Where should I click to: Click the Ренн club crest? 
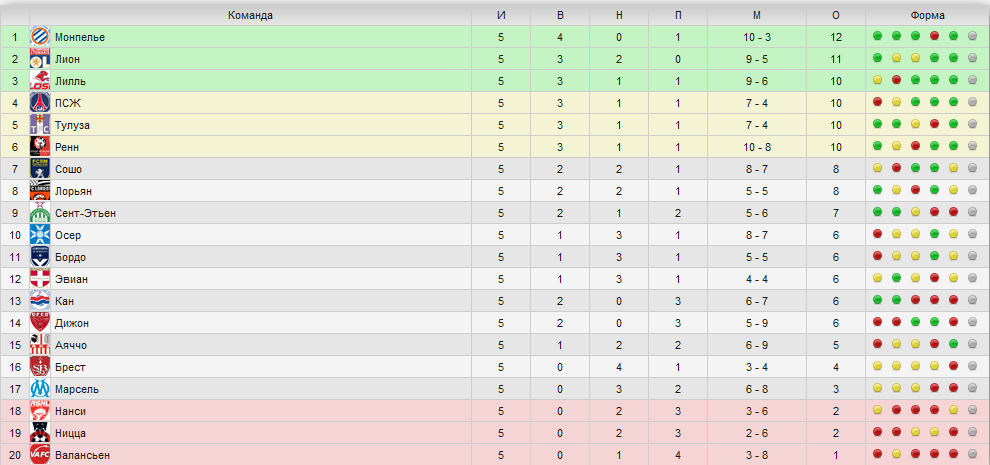tap(40, 147)
